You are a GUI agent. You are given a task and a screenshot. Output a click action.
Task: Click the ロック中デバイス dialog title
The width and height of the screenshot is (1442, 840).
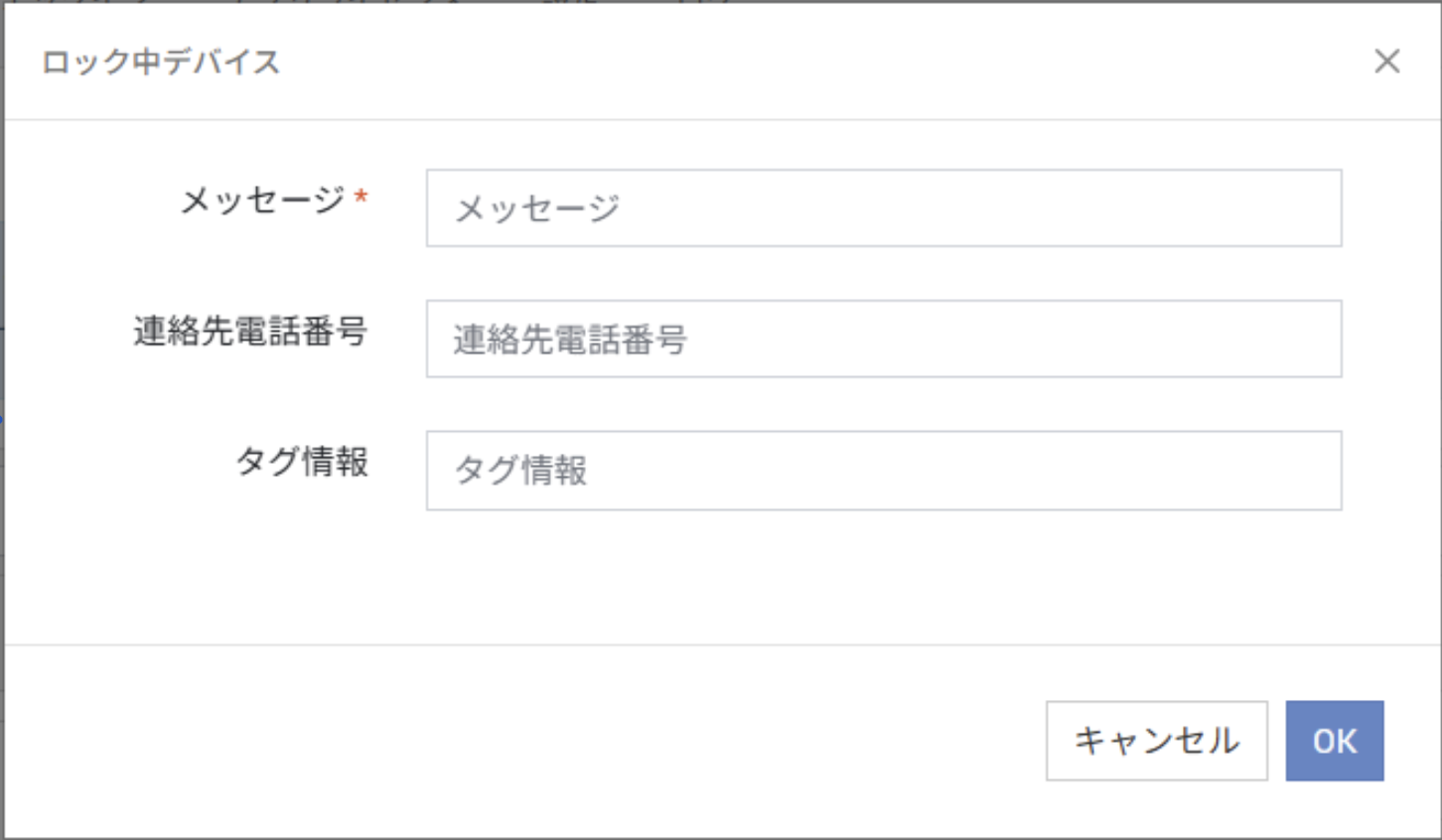(161, 62)
